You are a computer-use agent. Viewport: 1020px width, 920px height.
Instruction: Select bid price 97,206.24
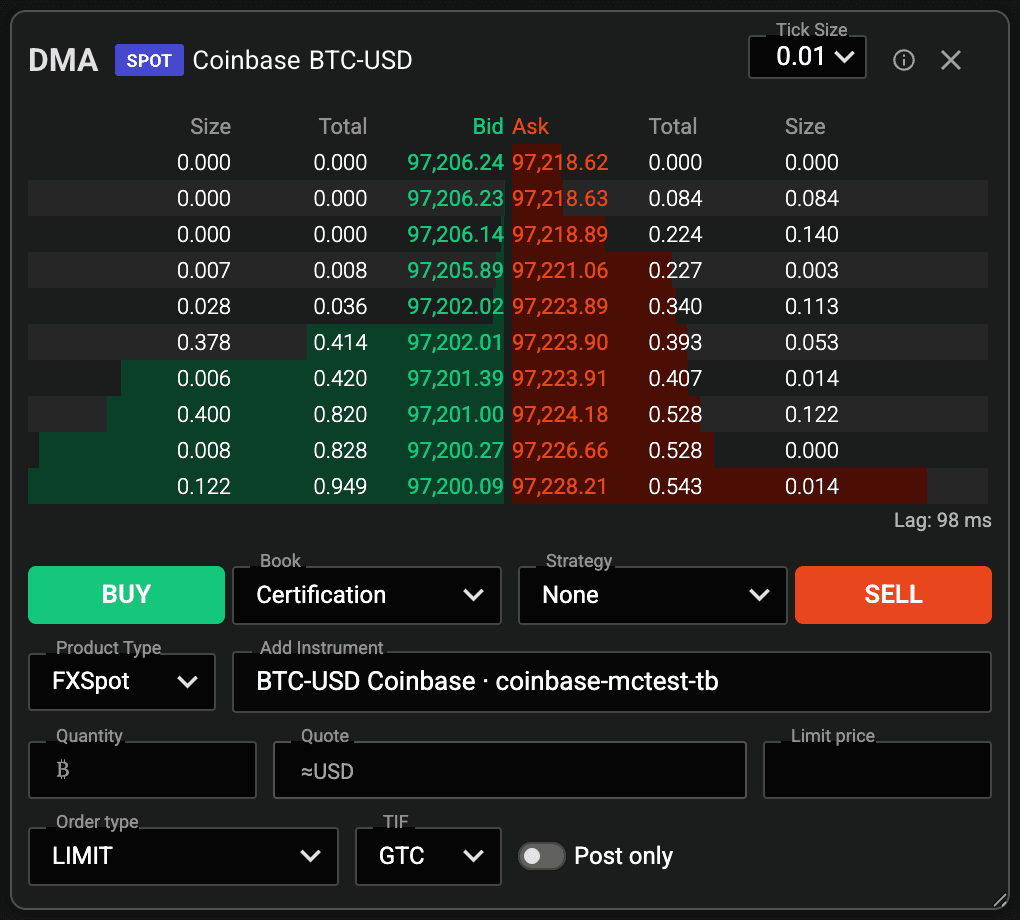pos(455,163)
